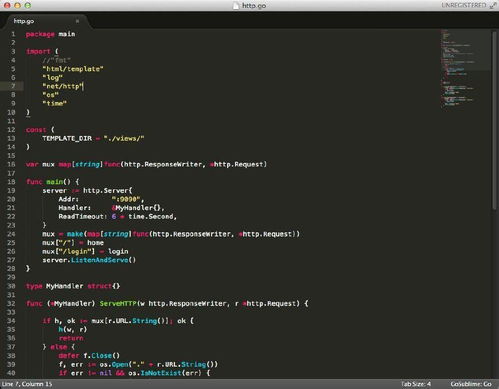The width and height of the screenshot is (499, 389).
Task: Click 'os.IsNotExist(err)' on line 40
Action: [165, 373]
